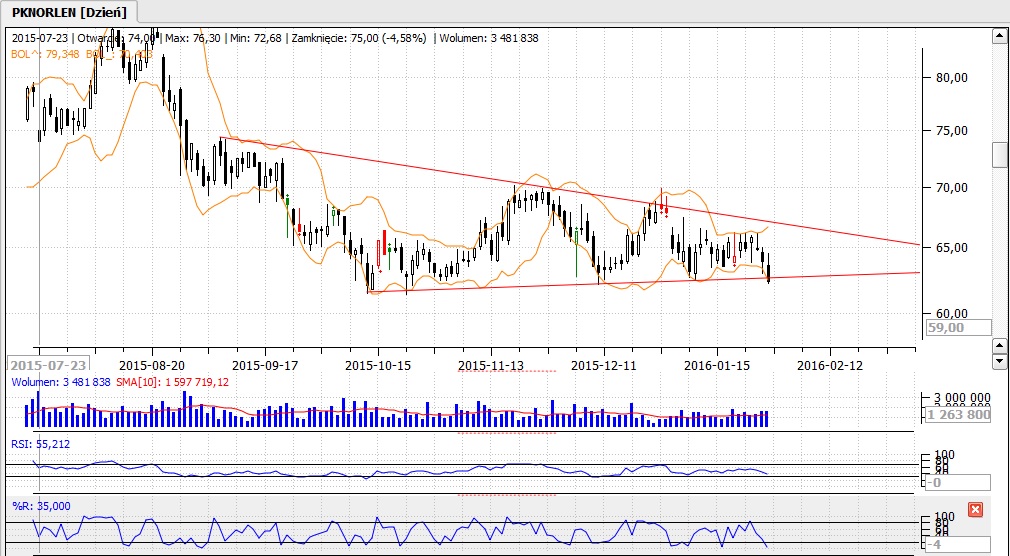Click the 2016-02-12 date on the time axis
Screen dimensions: 1010x556
click(x=830, y=365)
